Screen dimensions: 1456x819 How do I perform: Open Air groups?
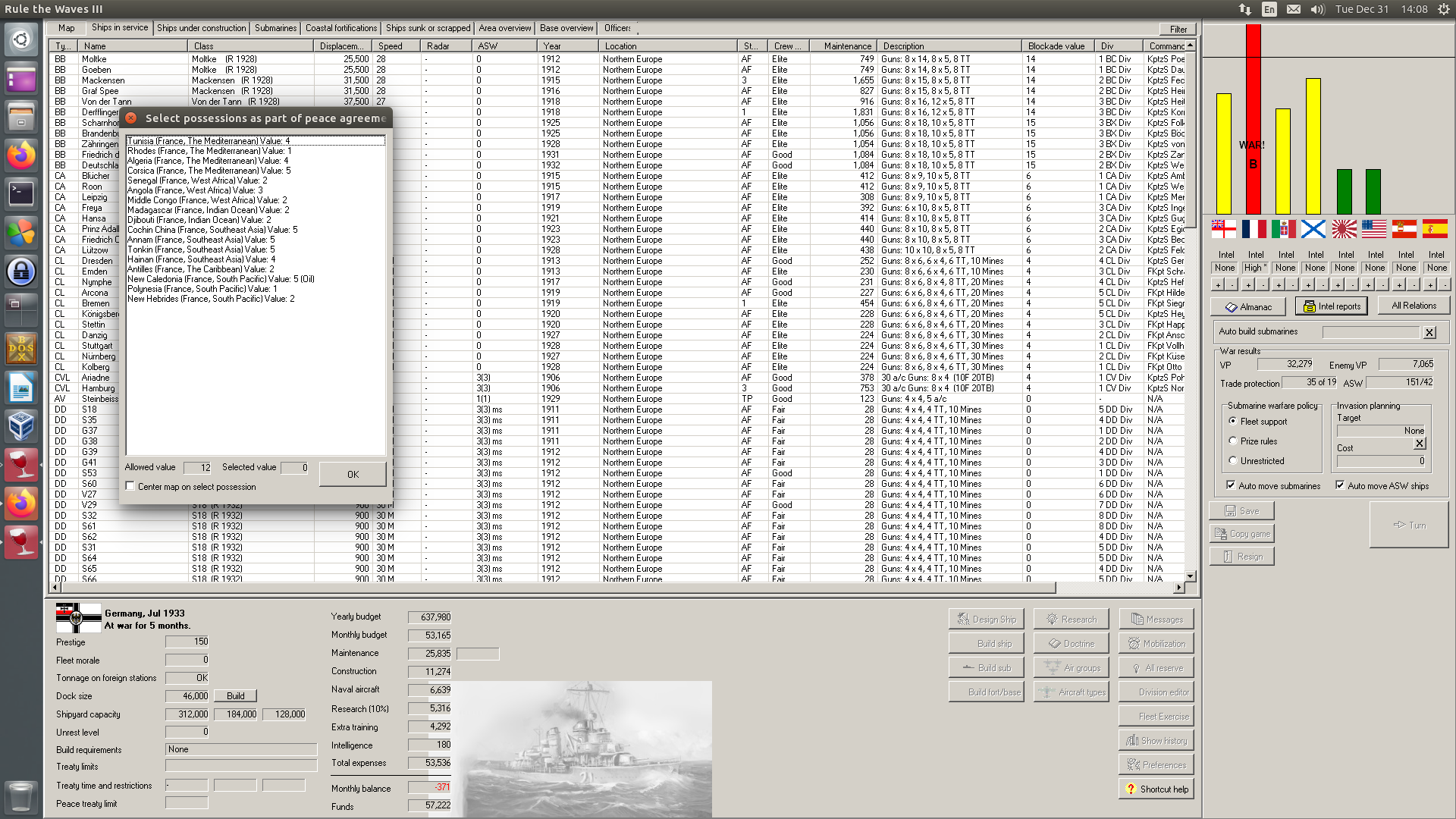1071,667
